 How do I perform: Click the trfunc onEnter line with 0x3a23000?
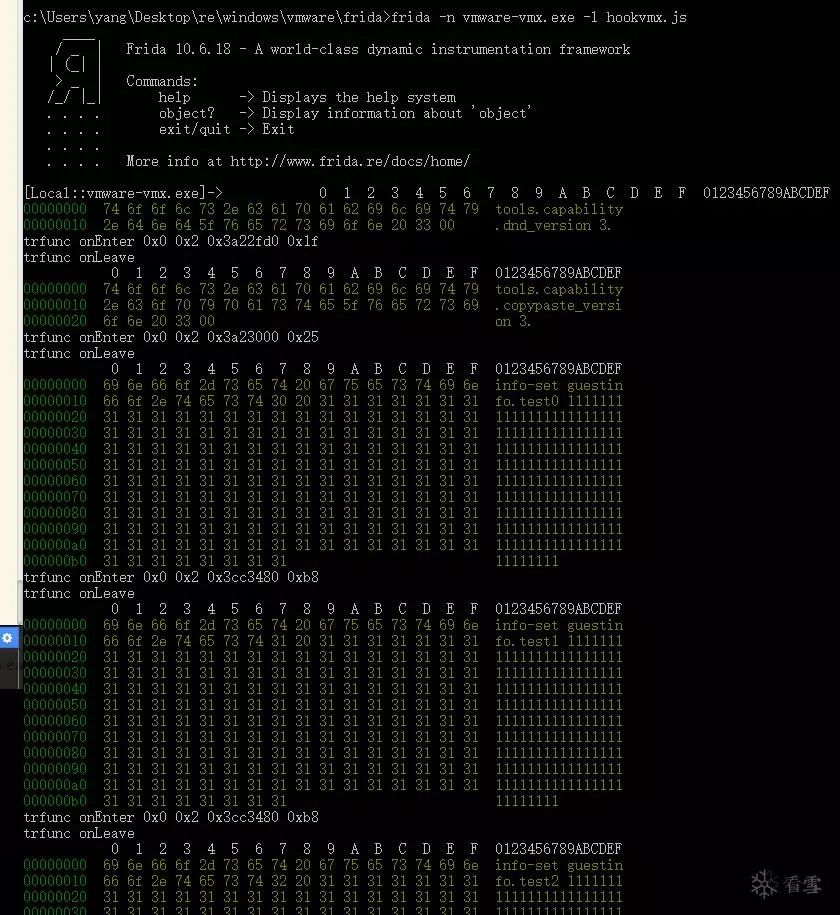tap(171, 337)
